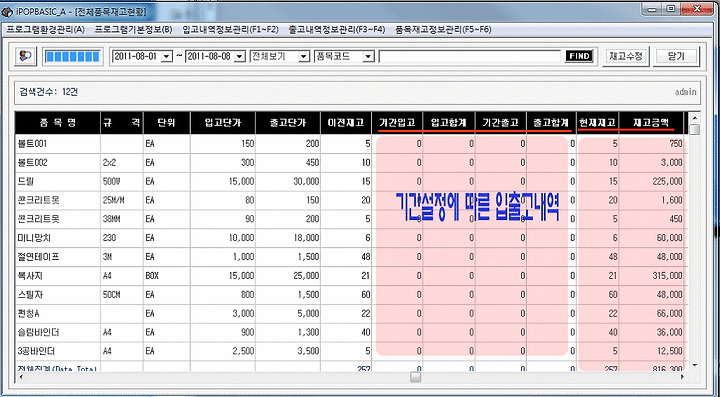720x397 pixels.
Task: Click the 출고합계 column header
Action: coord(551,123)
